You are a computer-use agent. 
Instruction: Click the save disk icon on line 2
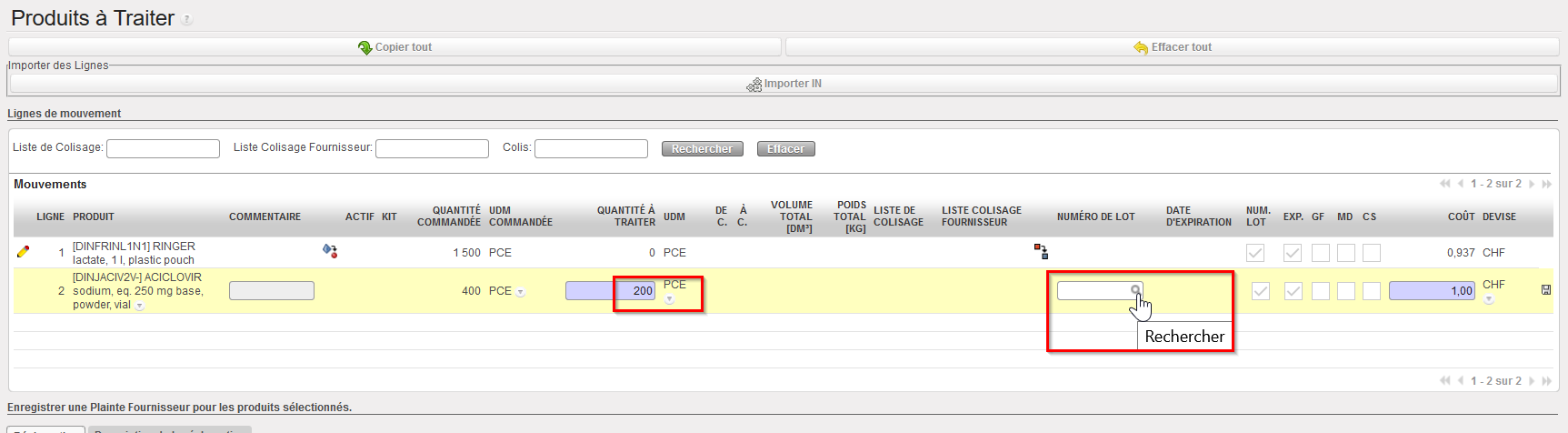tap(1546, 290)
